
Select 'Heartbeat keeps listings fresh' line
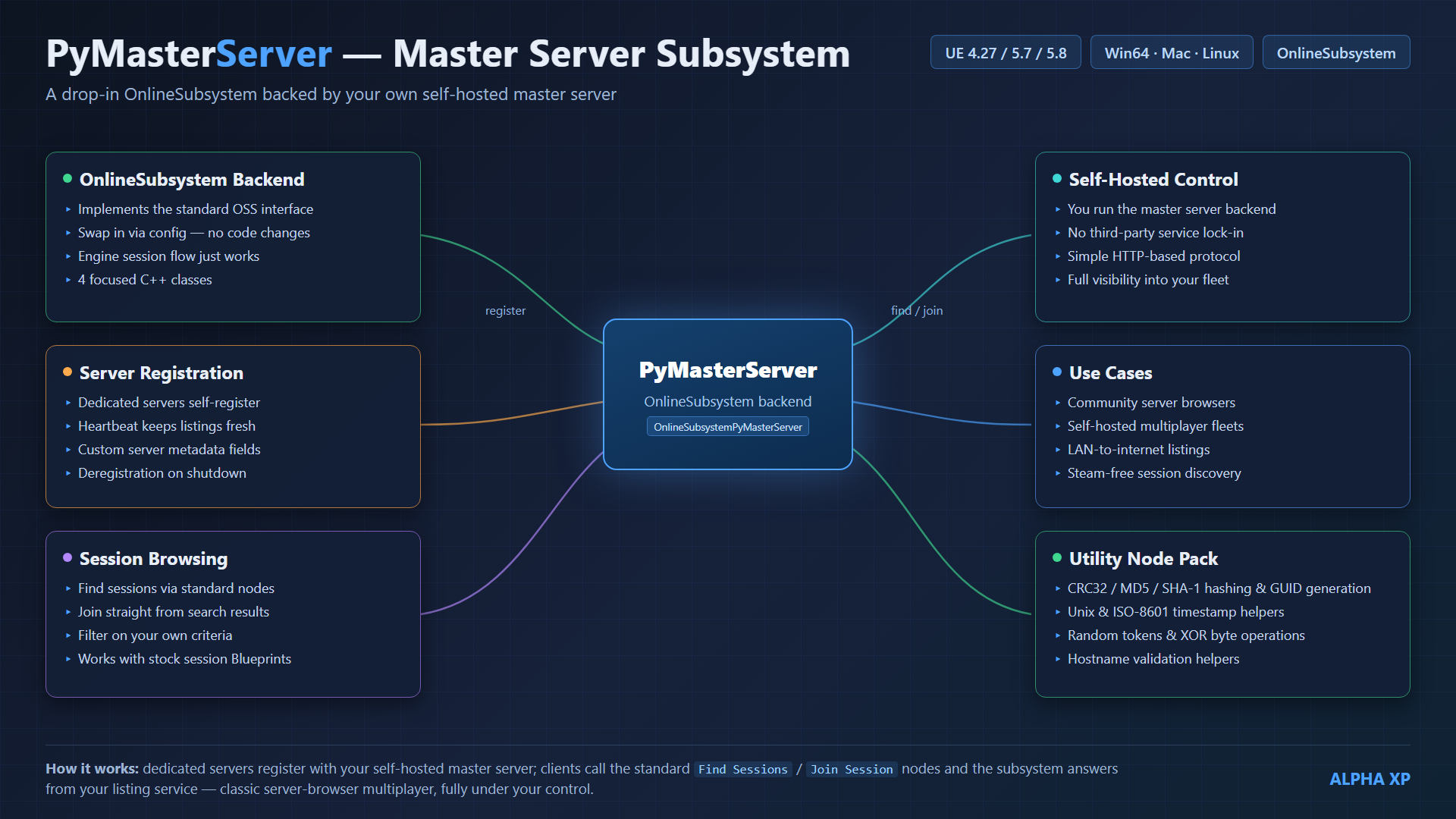coord(167,426)
